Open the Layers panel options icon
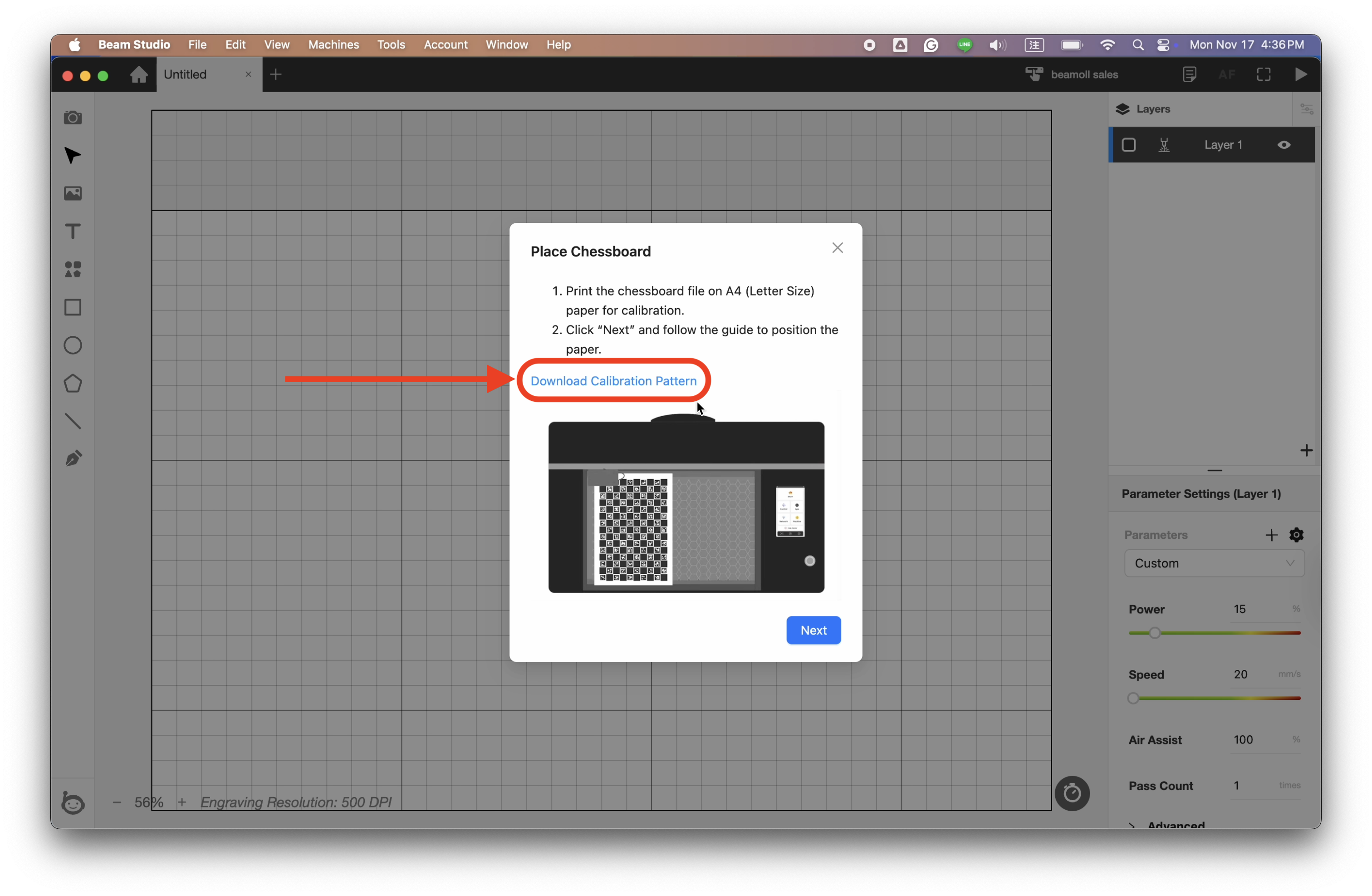Image resolution: width=1372 pixels, height=896 pixels. (x=1306, y=109)
